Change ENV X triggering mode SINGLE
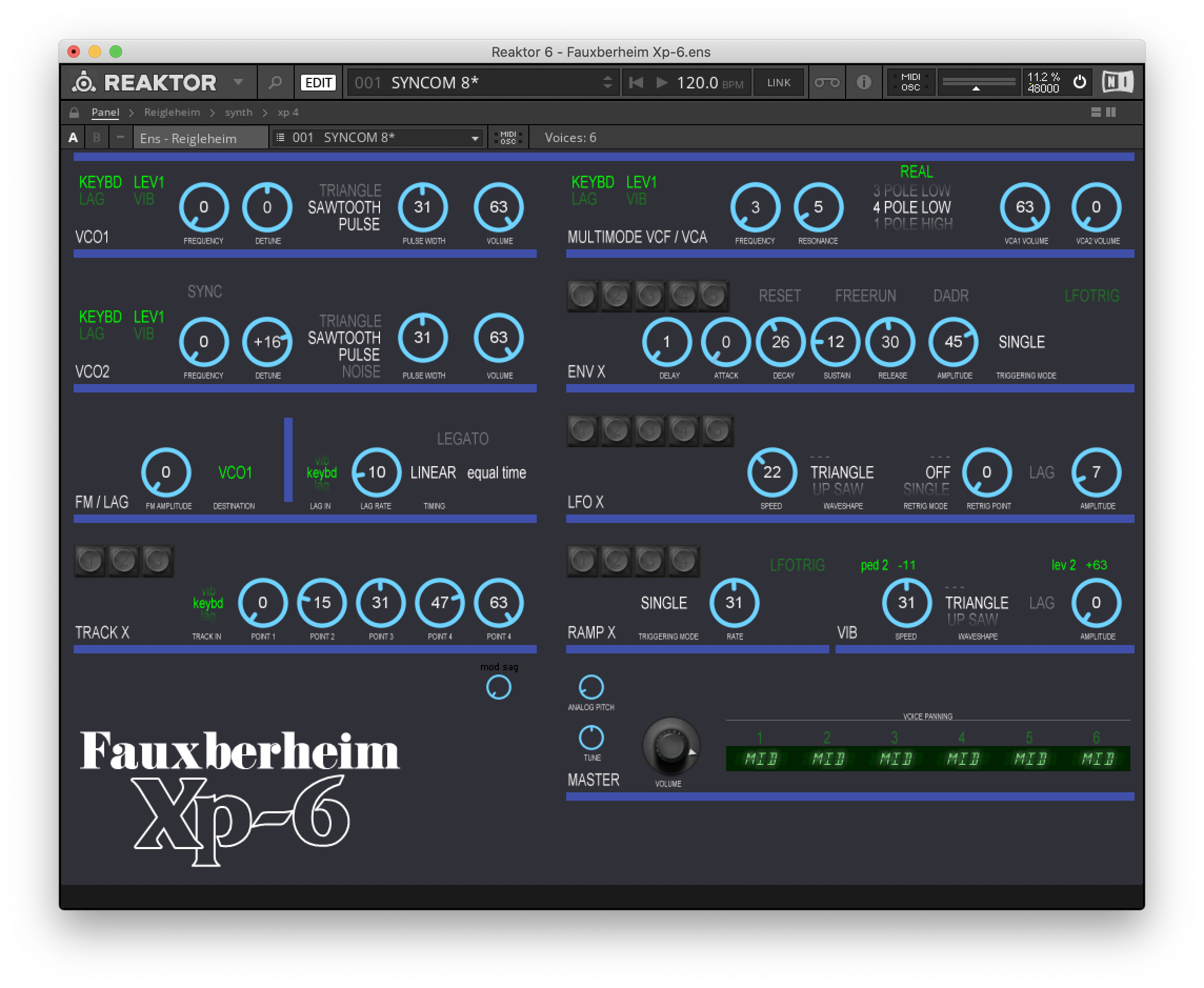 point(1022,342)
